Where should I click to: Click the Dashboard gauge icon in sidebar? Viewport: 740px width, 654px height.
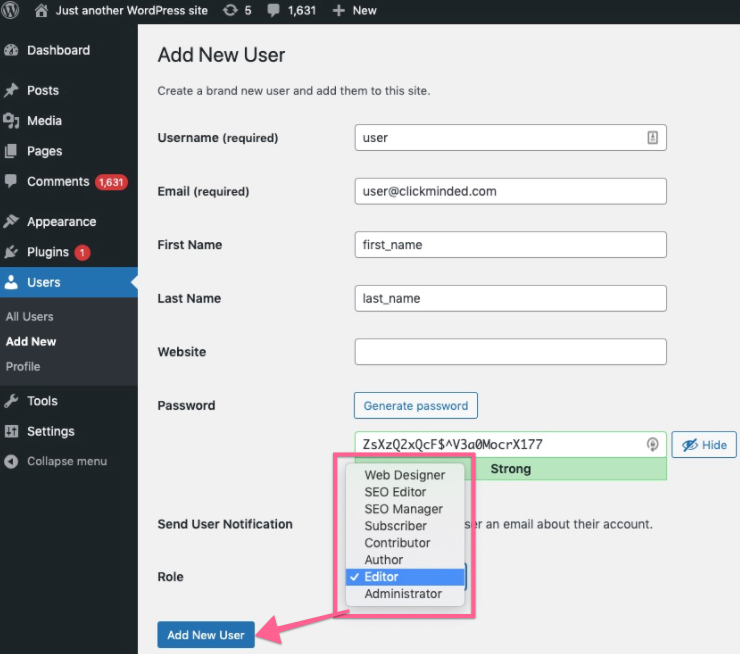[x=12, y=51]
